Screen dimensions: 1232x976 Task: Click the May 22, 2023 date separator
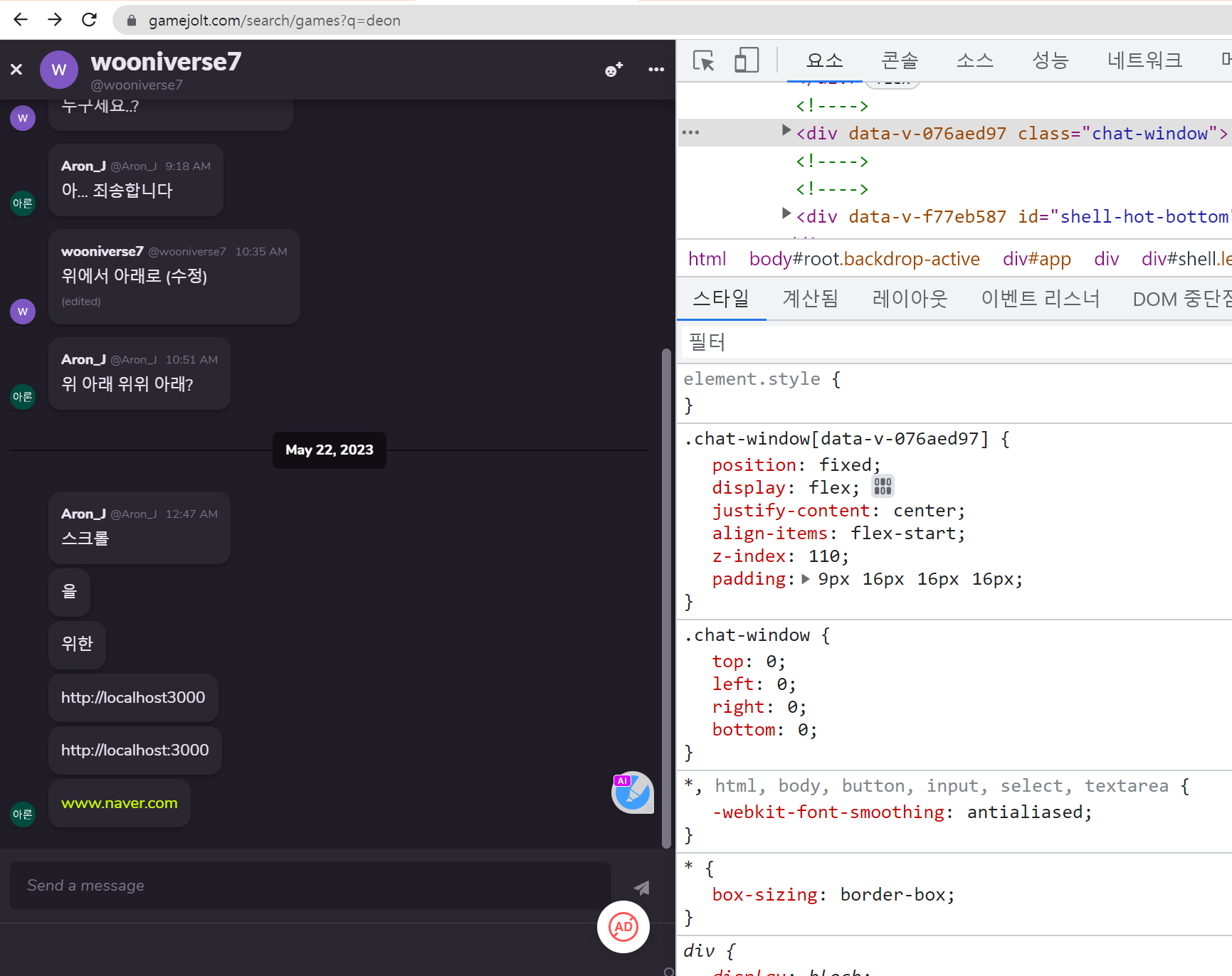click(330, 450)
